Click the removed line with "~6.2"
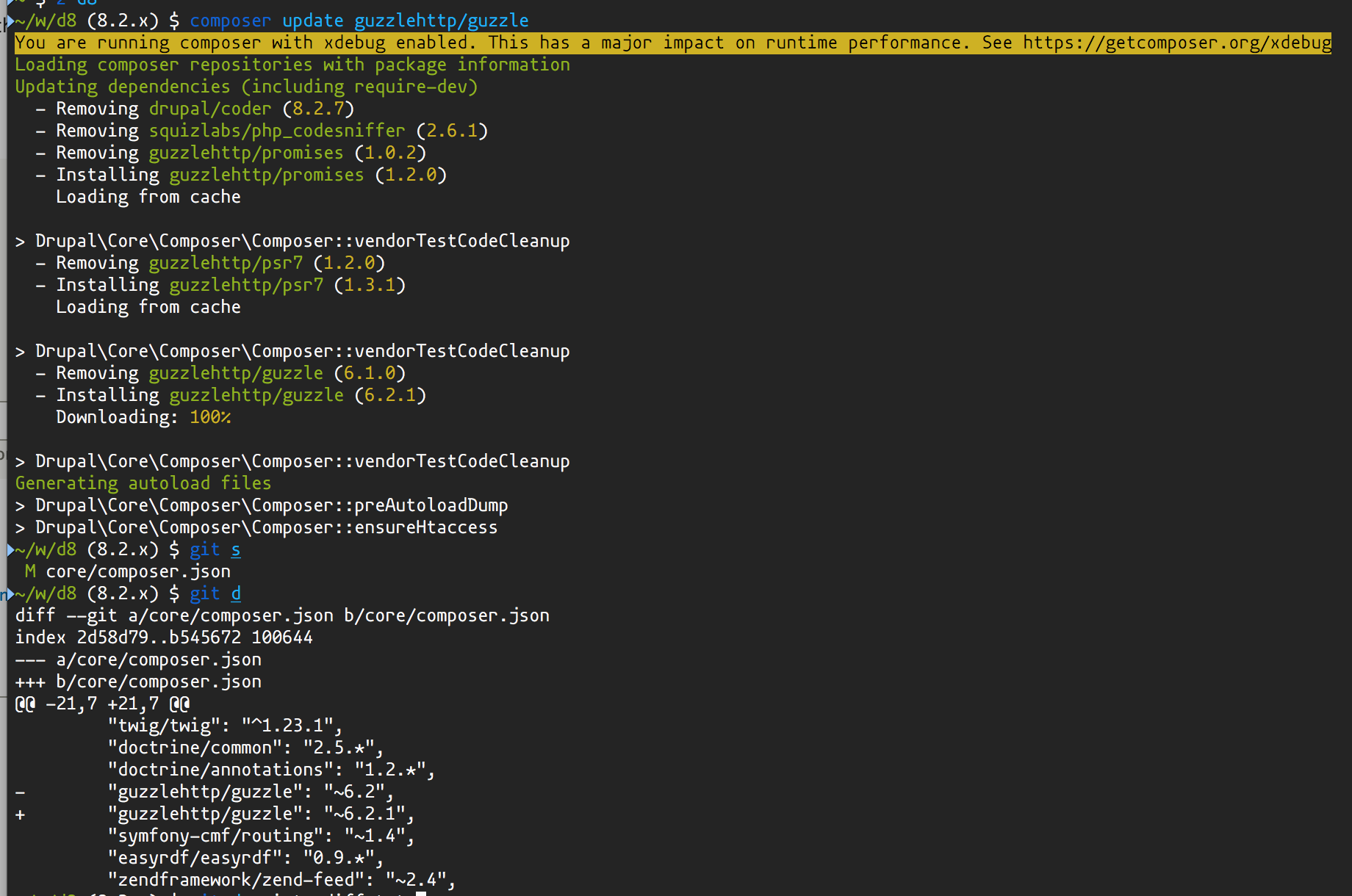 click(205, 792)
